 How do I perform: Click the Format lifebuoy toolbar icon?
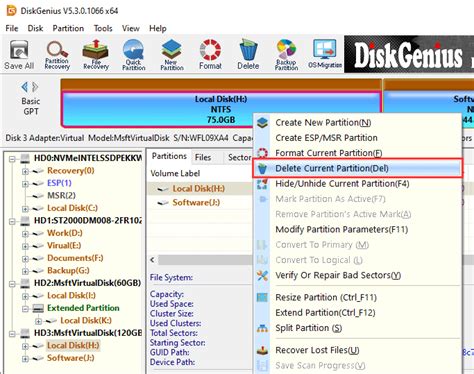point(210,54)
